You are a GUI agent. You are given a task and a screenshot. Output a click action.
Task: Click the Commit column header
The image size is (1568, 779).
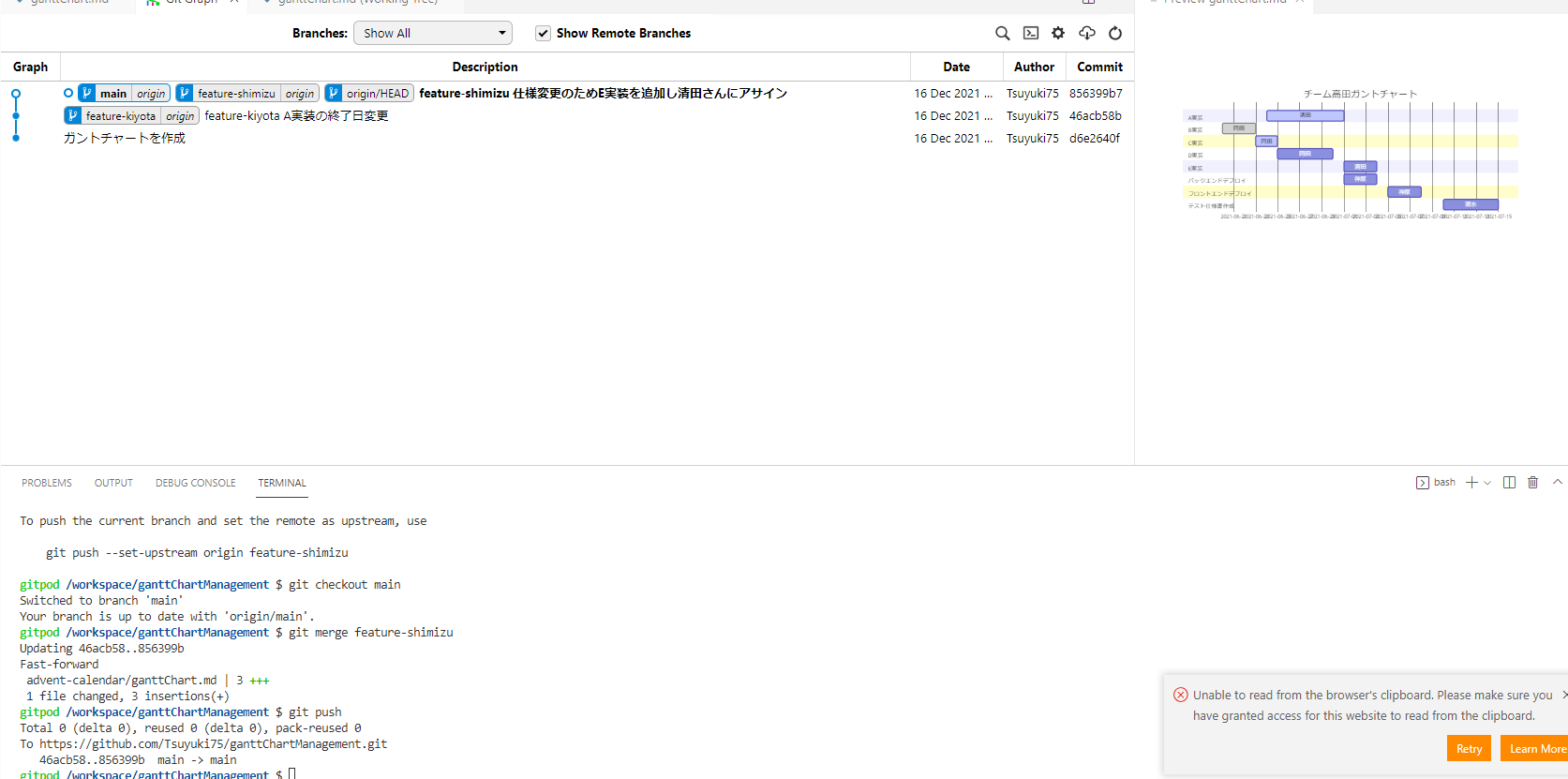tap(1099, 67)
